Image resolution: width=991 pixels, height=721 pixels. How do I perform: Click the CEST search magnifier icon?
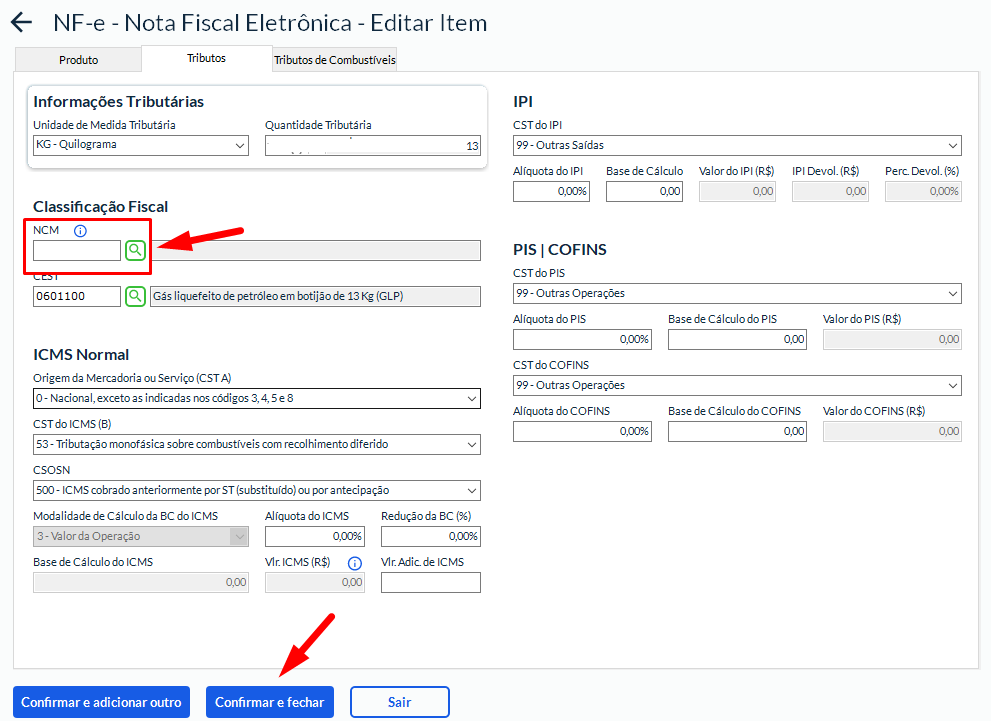(135, 296)
